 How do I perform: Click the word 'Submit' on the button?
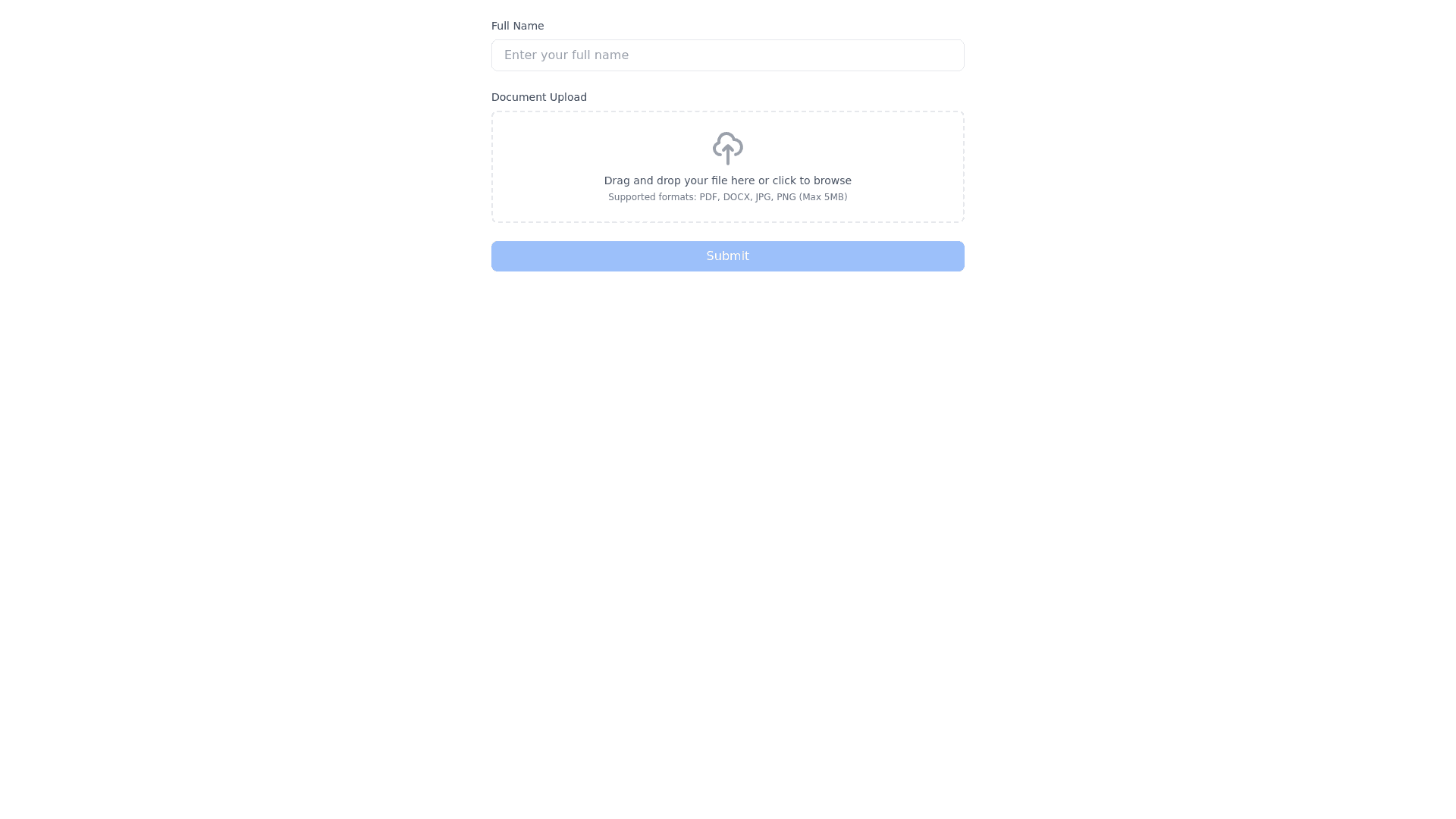point(727,256)
